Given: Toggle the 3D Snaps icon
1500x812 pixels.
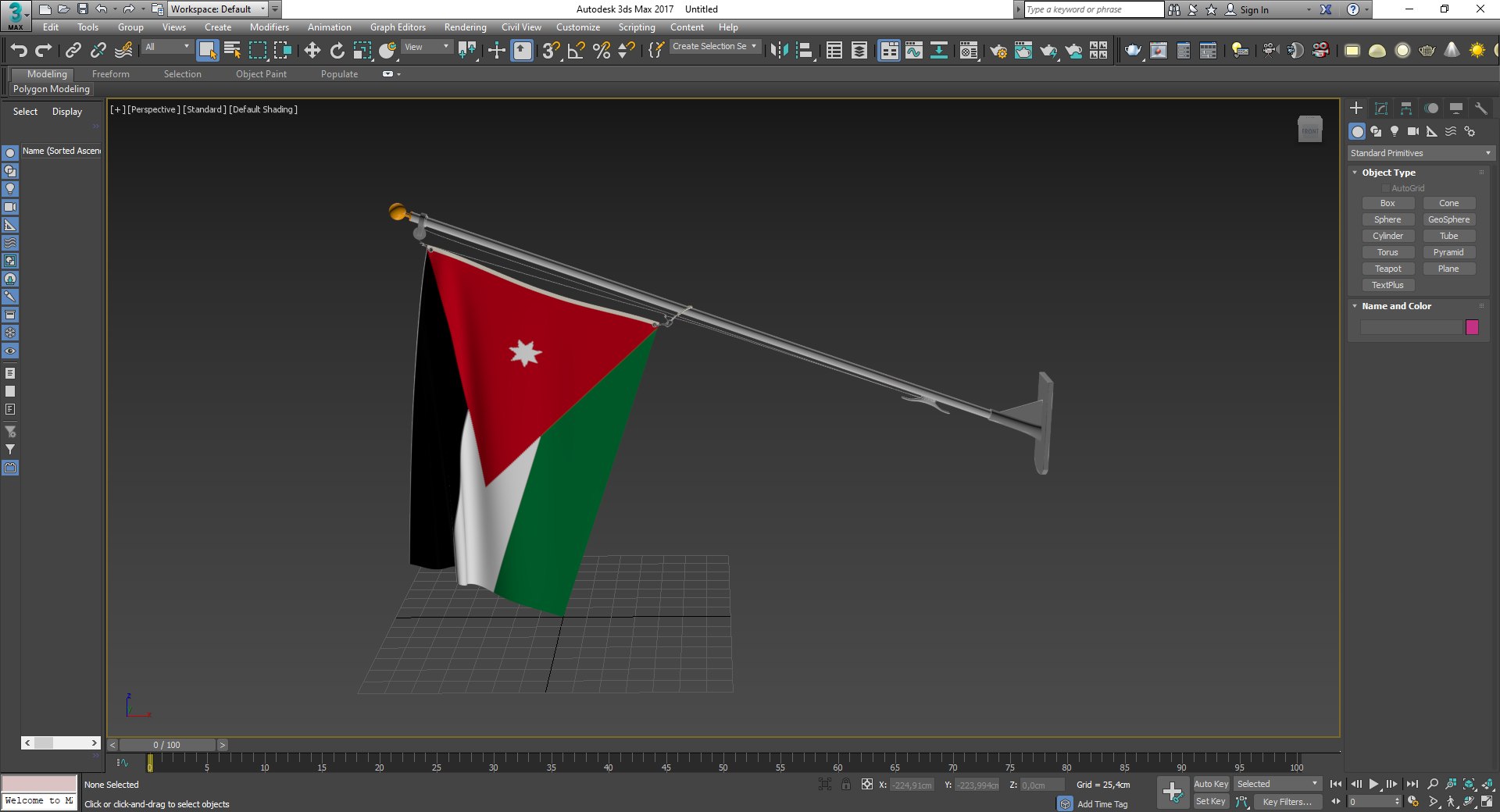Looking at the screenshot, I should 551,51.
